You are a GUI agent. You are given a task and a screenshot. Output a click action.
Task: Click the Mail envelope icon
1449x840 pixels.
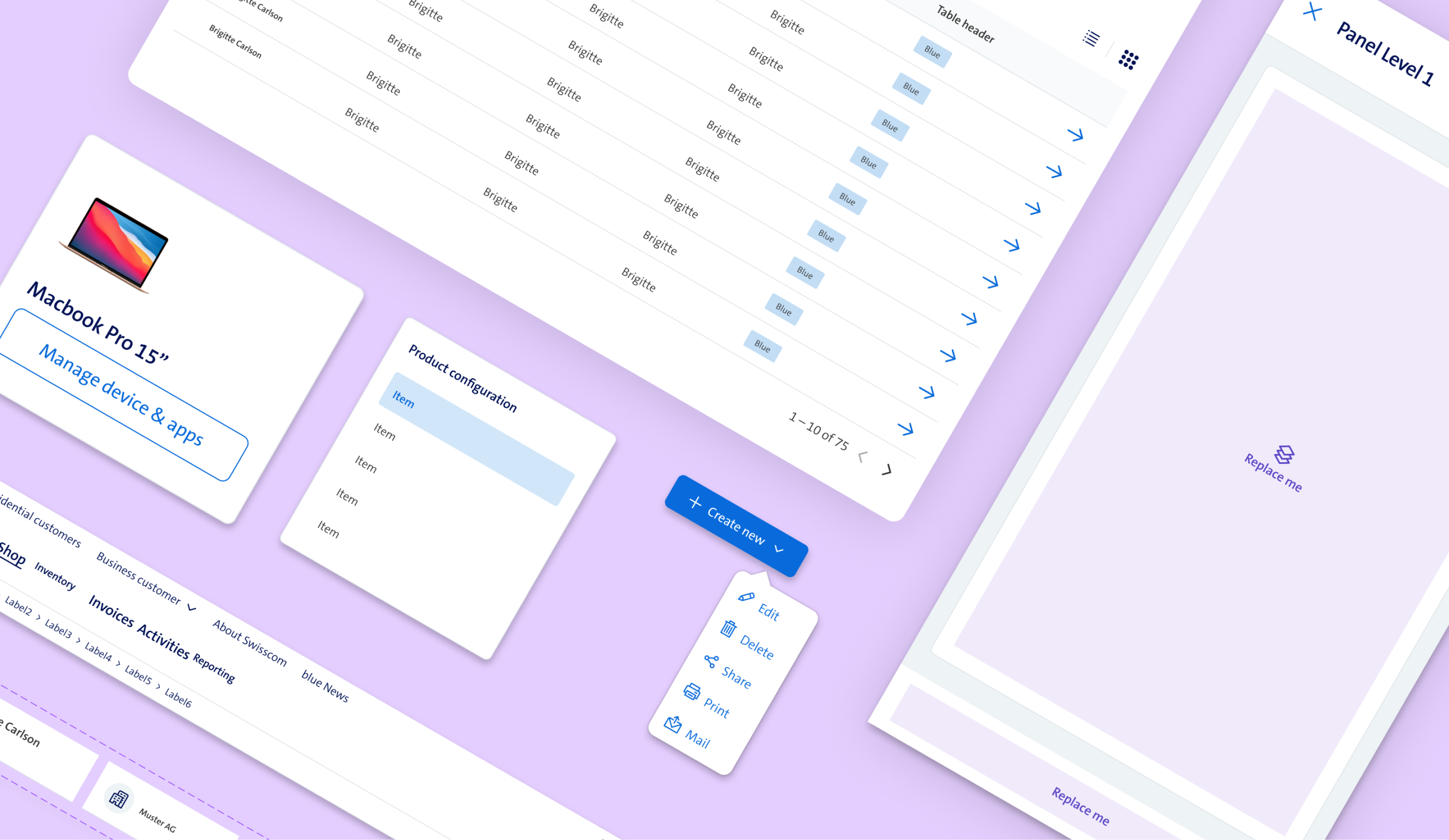pyautogui.click(x=673, y=723)
